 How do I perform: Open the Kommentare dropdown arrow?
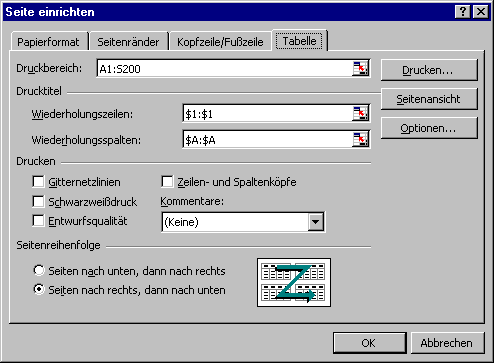click(316, 222)
